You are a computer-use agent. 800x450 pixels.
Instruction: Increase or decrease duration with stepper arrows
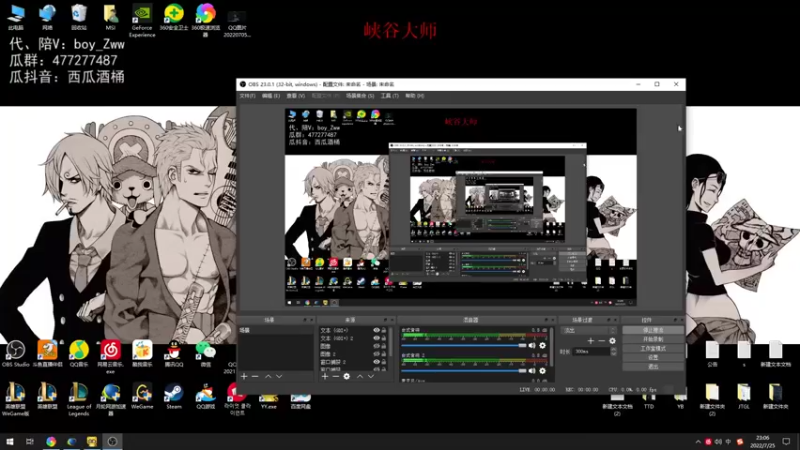coord(613,352)
